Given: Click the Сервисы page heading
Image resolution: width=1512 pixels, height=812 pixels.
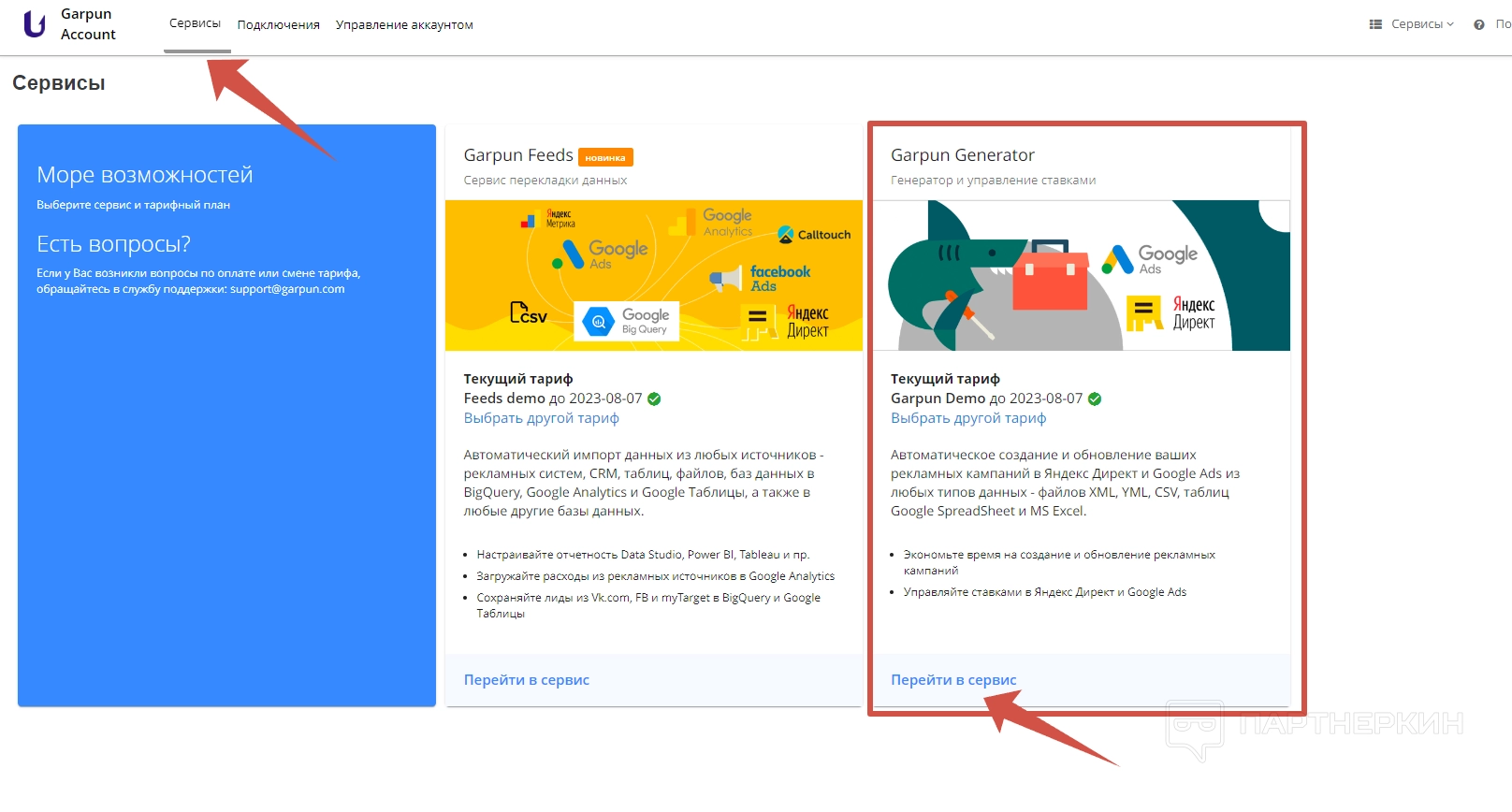Looking at the screenshot, I should (59, 83).
